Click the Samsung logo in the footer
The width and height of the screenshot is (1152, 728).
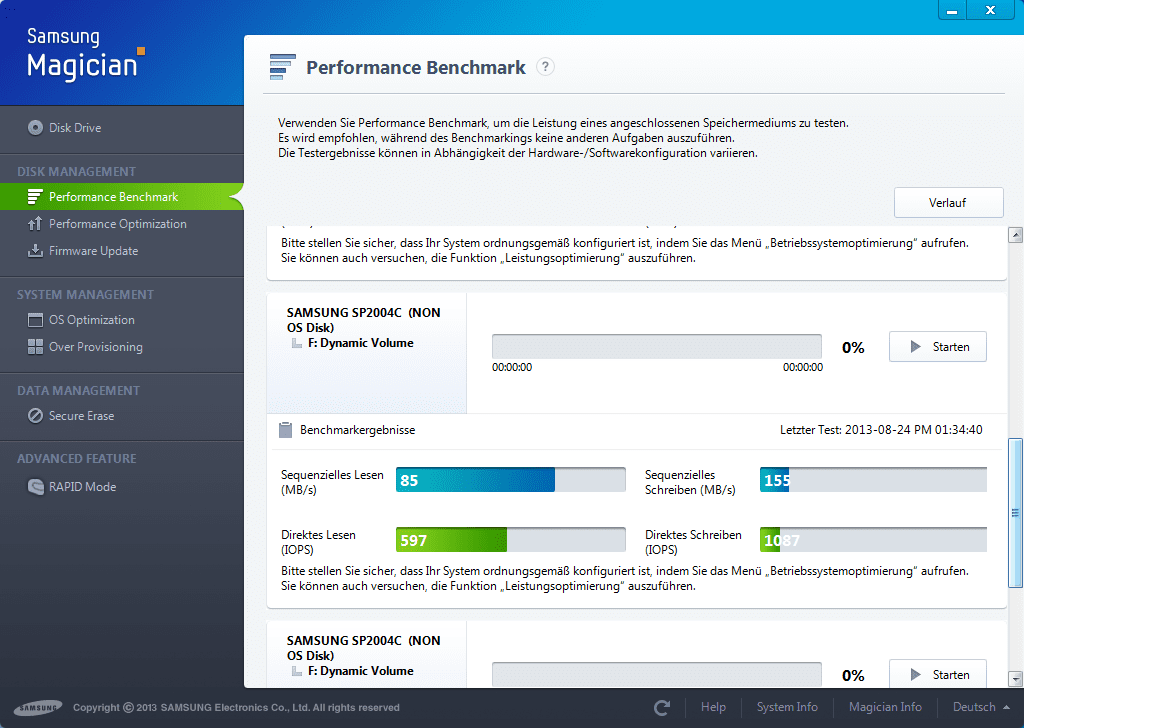pos(38,707)
